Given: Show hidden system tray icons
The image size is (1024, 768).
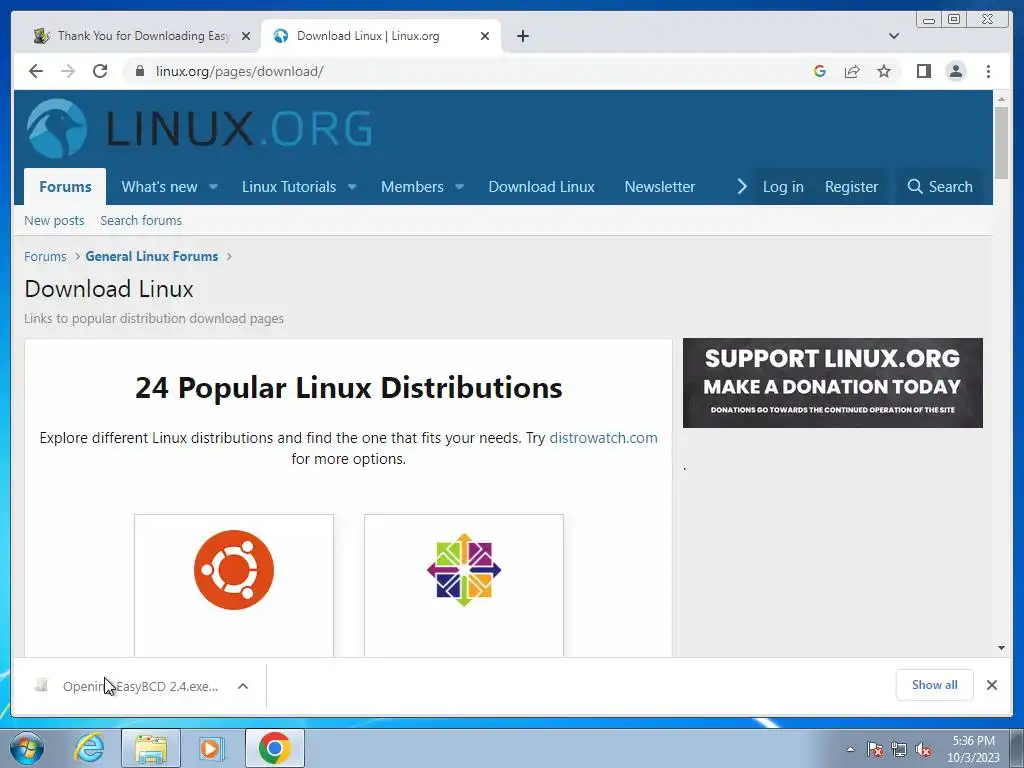Looking at the screenshot, I should point(850,749).
